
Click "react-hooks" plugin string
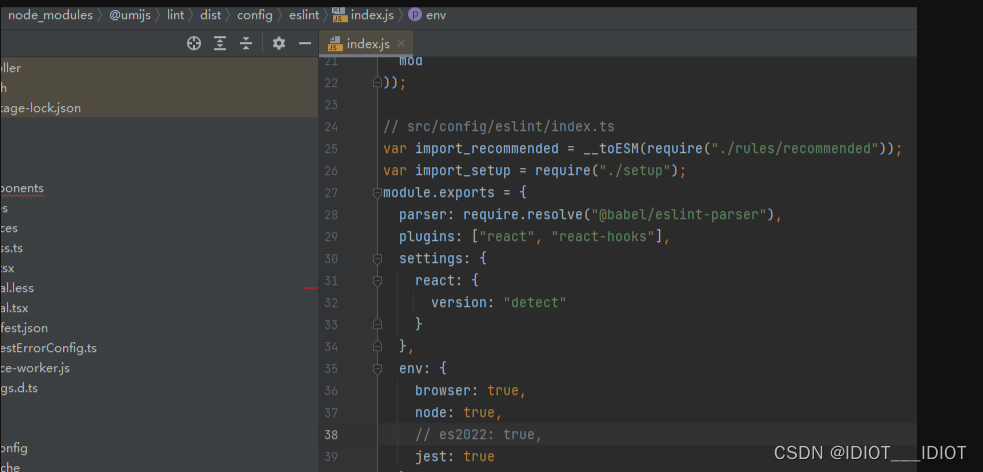[x=603, y=236]
